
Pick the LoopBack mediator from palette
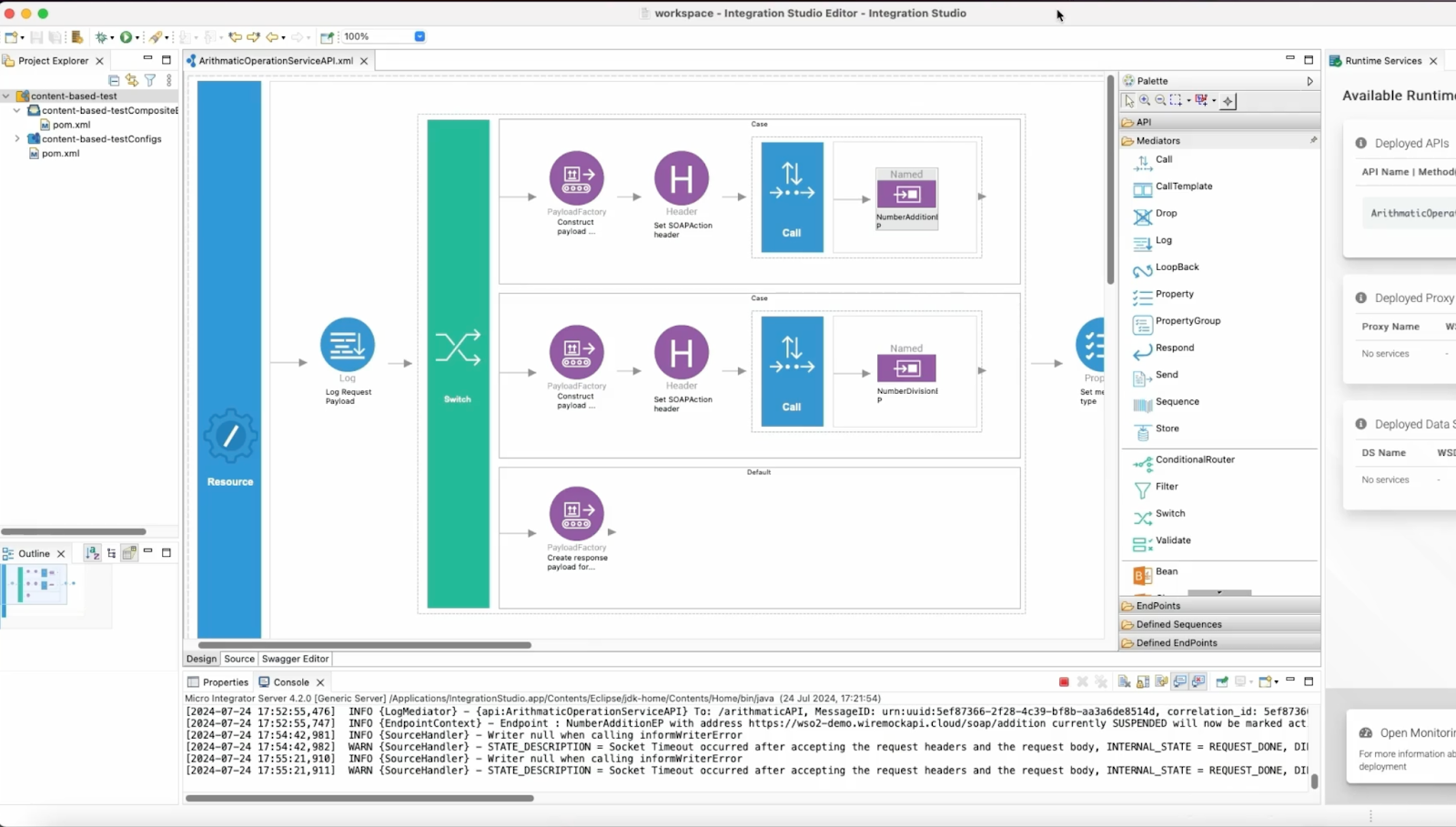coord(1167,267)
